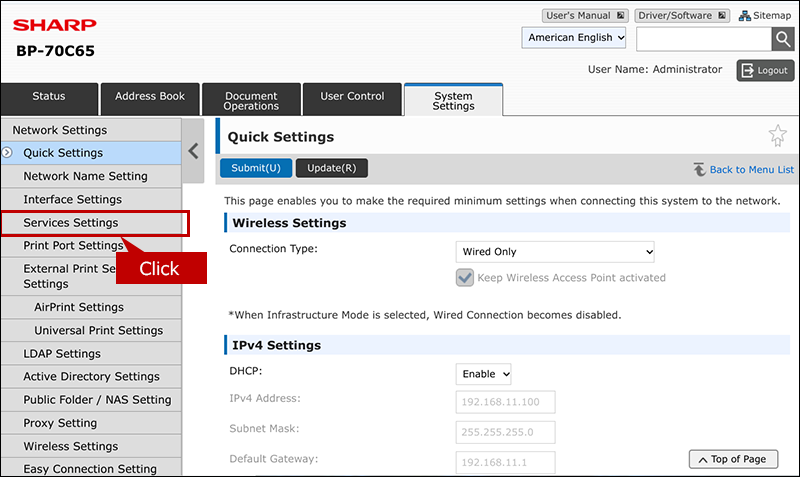800x477 pixels.
Task: Open AirPrint Settings
Action: [x=91, y=307]
